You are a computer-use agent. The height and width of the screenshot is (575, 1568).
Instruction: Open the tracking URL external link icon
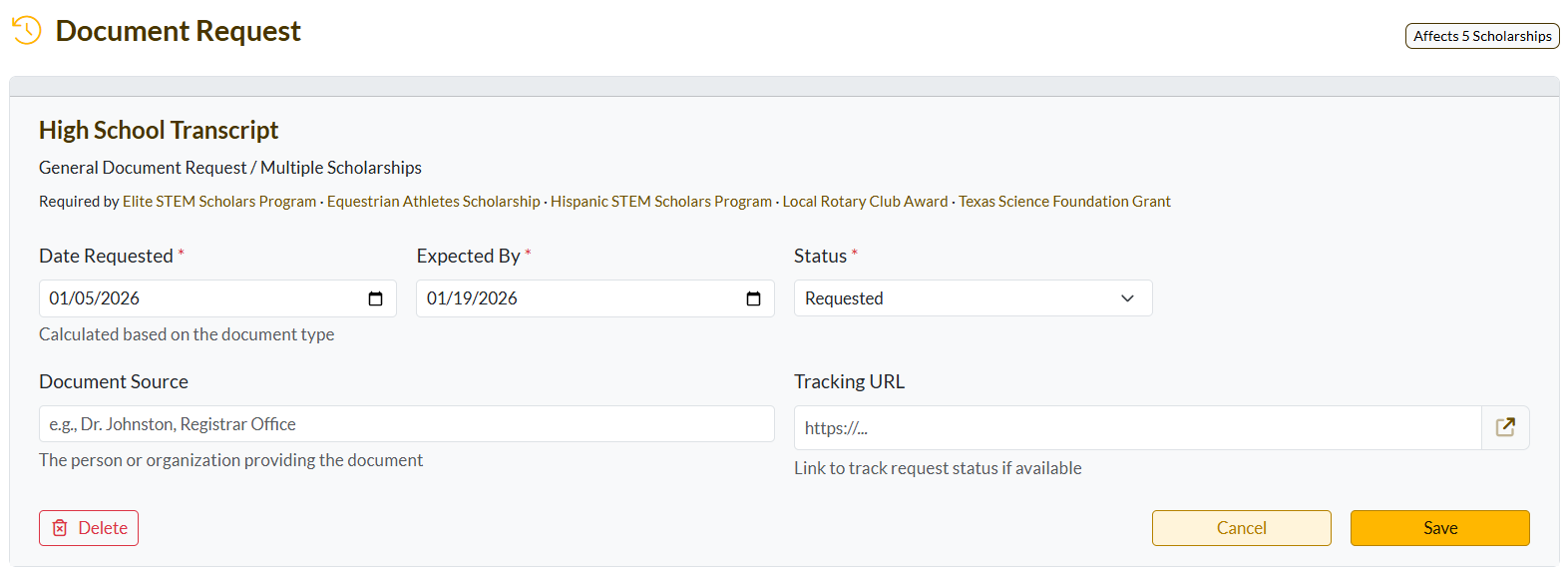coord(1505,427)
